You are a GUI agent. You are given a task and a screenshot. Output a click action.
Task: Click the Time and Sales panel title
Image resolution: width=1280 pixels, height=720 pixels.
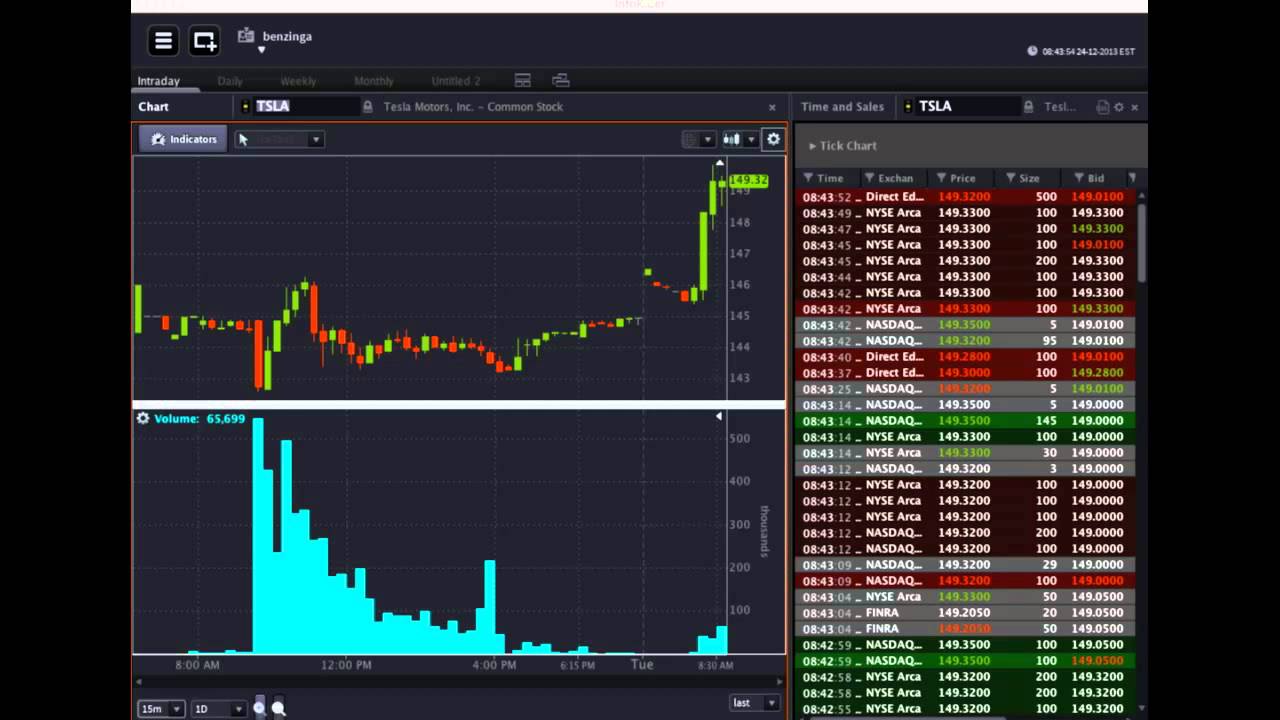pos(842,107)
